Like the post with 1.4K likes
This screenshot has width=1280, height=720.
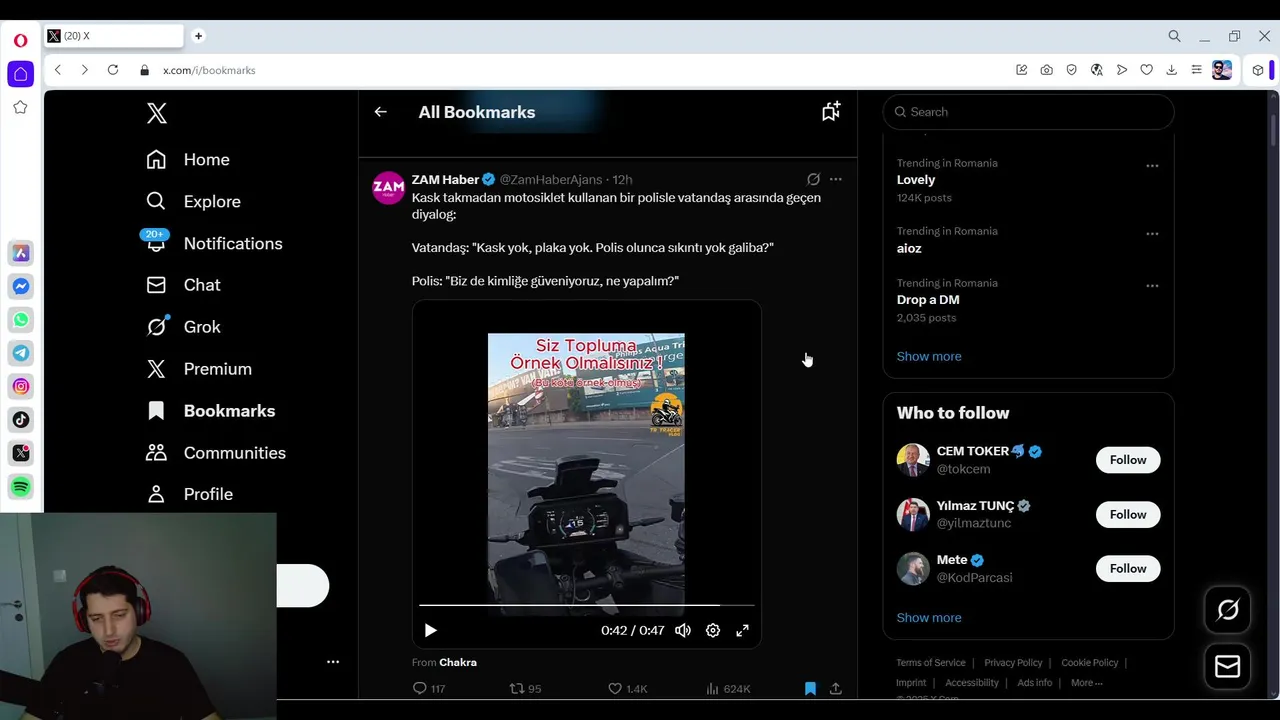tap(628, 688)
